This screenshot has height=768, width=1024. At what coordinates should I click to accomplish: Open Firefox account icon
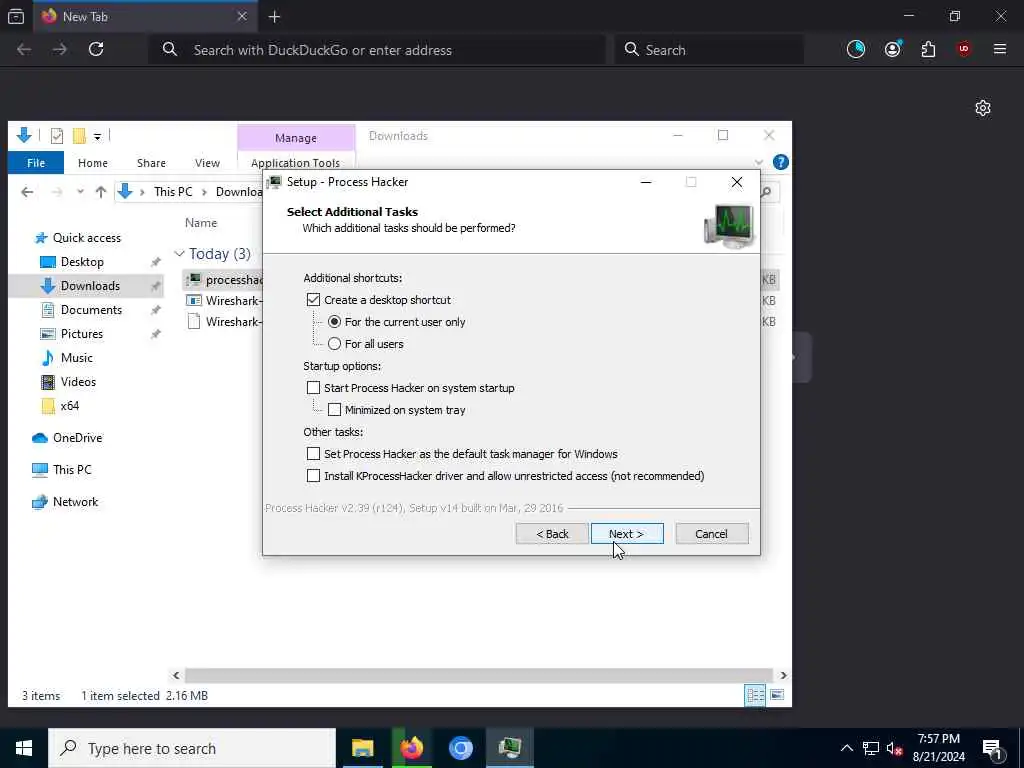(893, 49)
